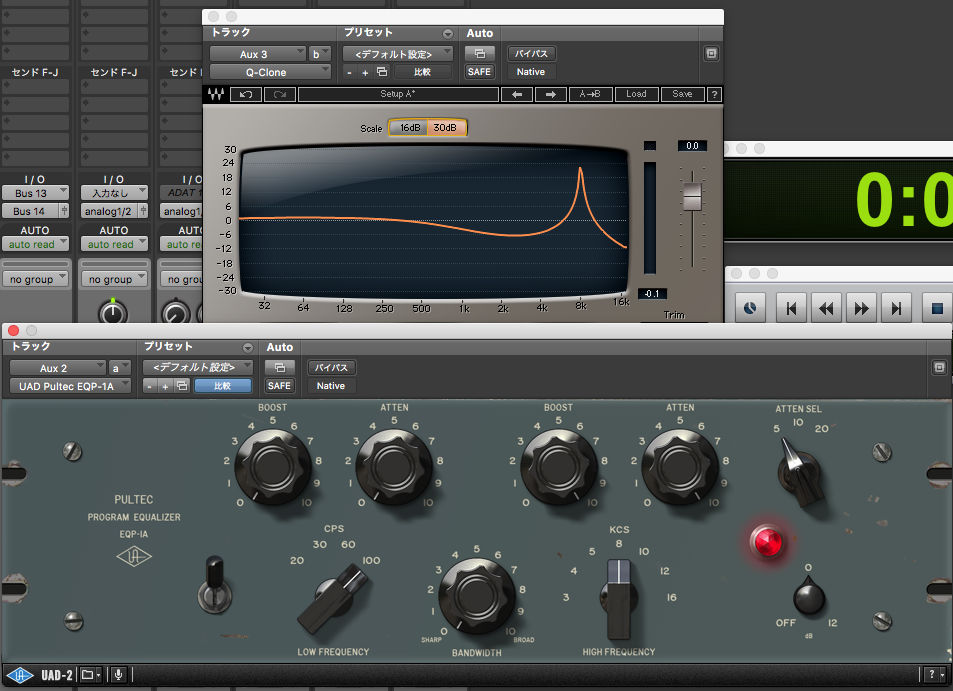Copy setup A to B in Q-Clone
This screenshot has height=691, width=953.
(590, 94)
